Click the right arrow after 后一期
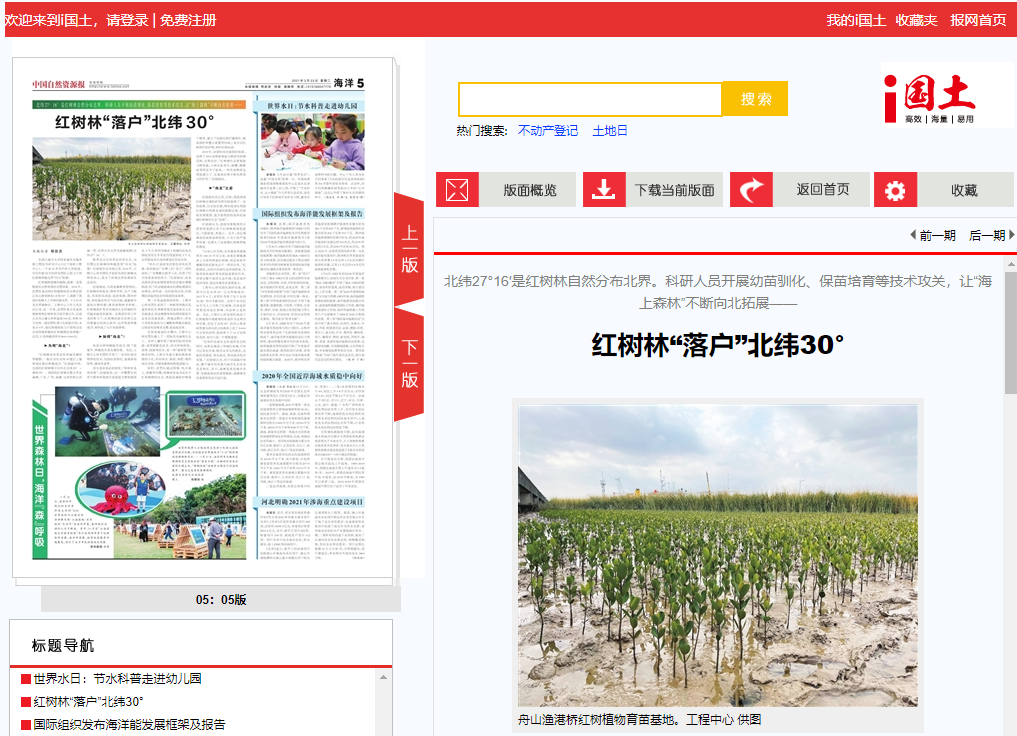This screenshot has height=736, width=1017. click(x=1011, y=235)
